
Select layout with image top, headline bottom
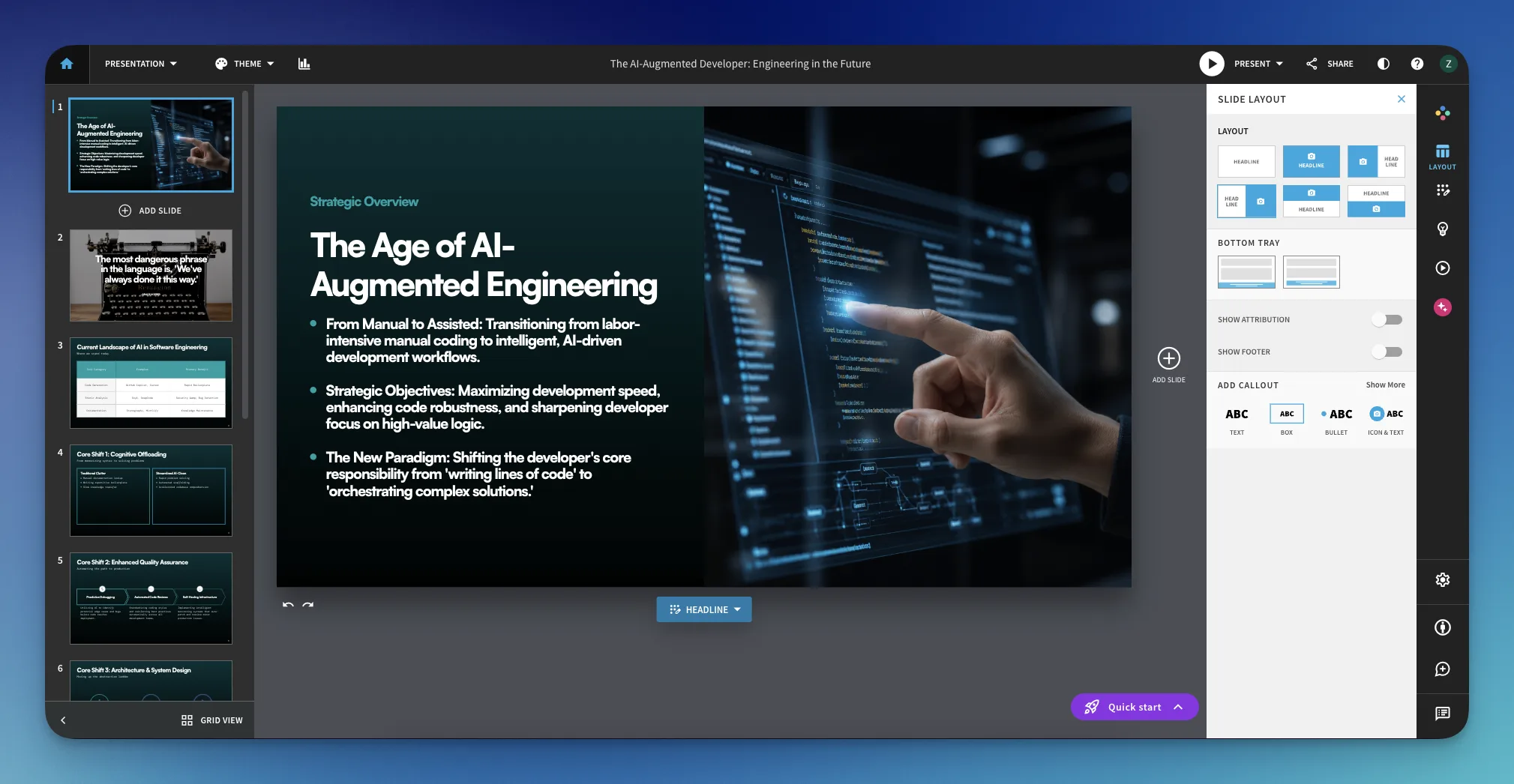[x=1311, y=201]
